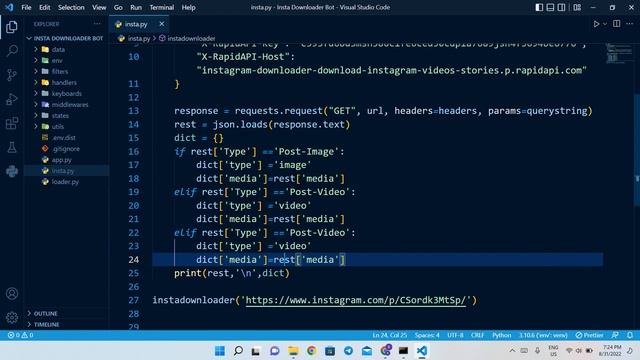Expand the middlewares folder
The width and height of the screenshot is (640, 360).
click(67, 104)
